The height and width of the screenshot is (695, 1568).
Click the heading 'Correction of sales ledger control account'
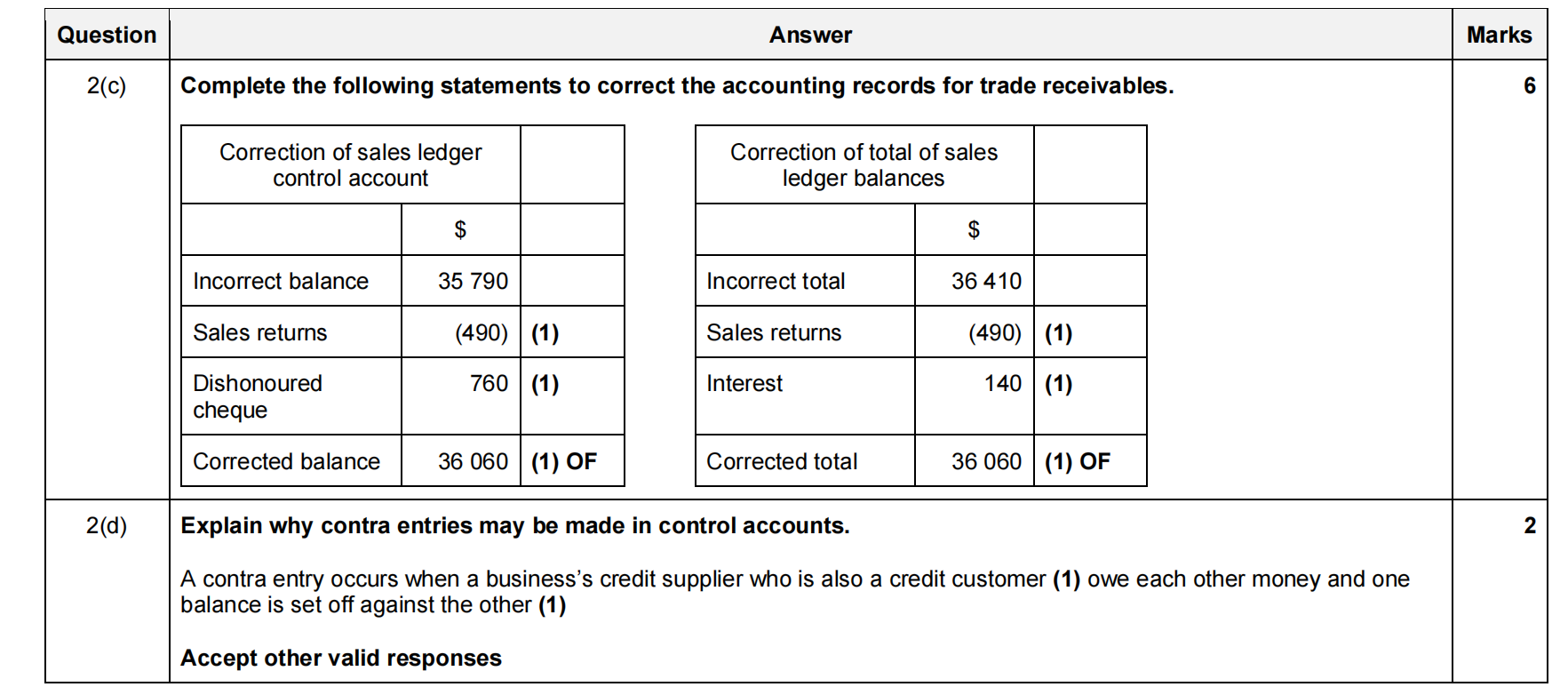350,165
